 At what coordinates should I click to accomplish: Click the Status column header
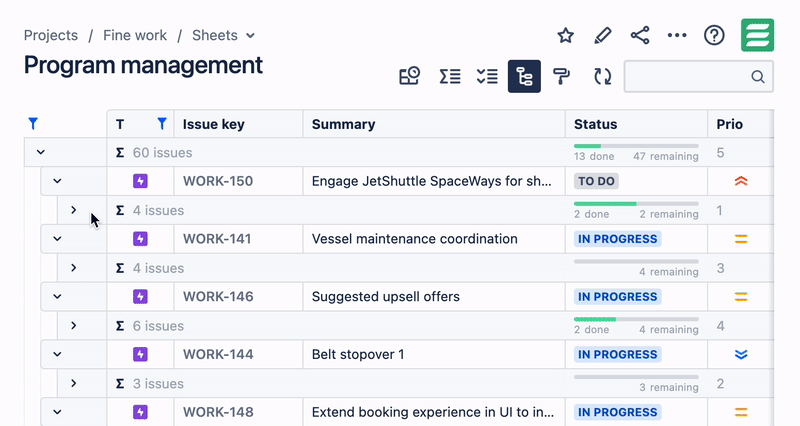(595, 124)
